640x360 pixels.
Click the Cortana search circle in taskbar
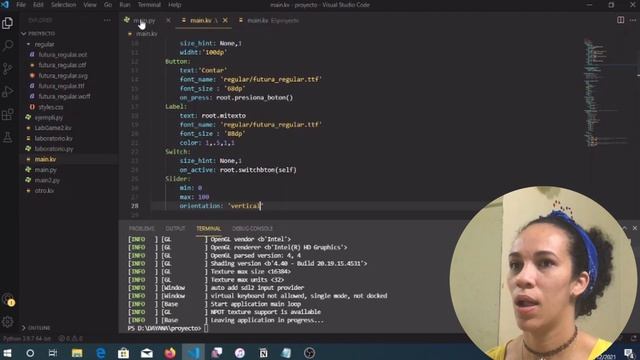coord(30,353)
